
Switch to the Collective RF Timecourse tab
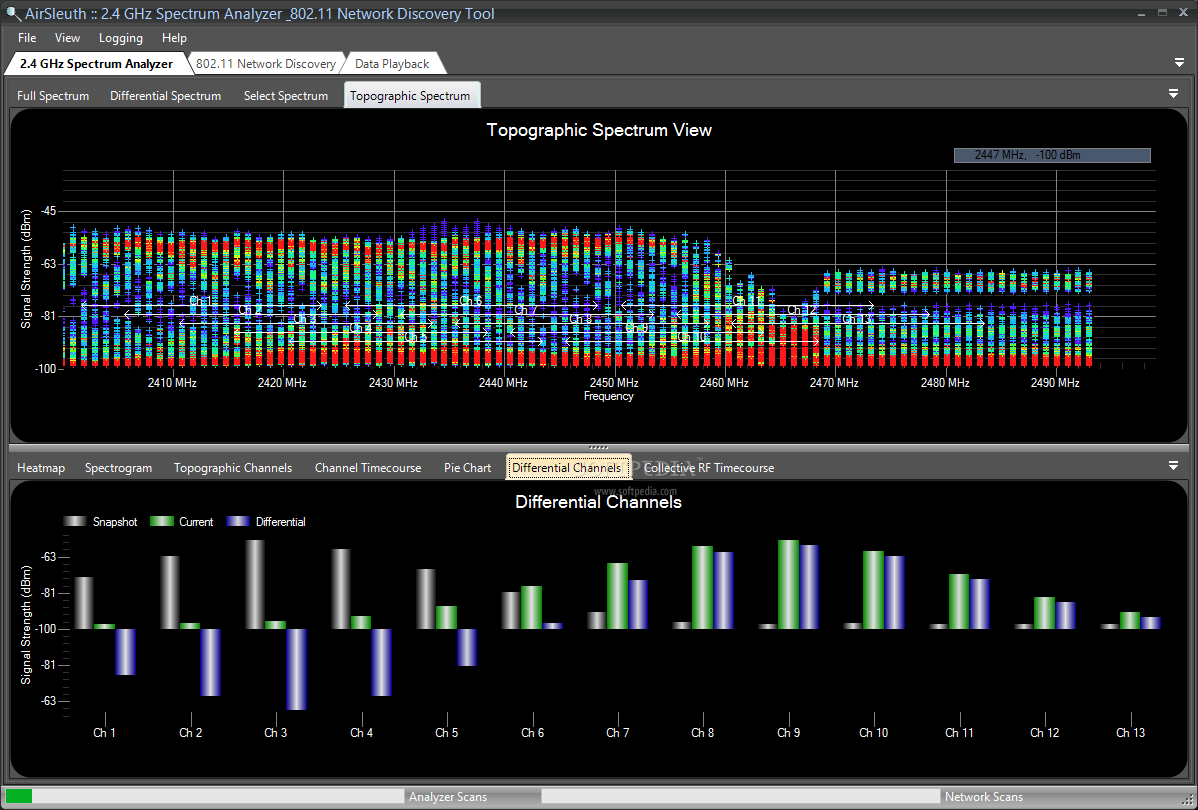coord(709,468)
